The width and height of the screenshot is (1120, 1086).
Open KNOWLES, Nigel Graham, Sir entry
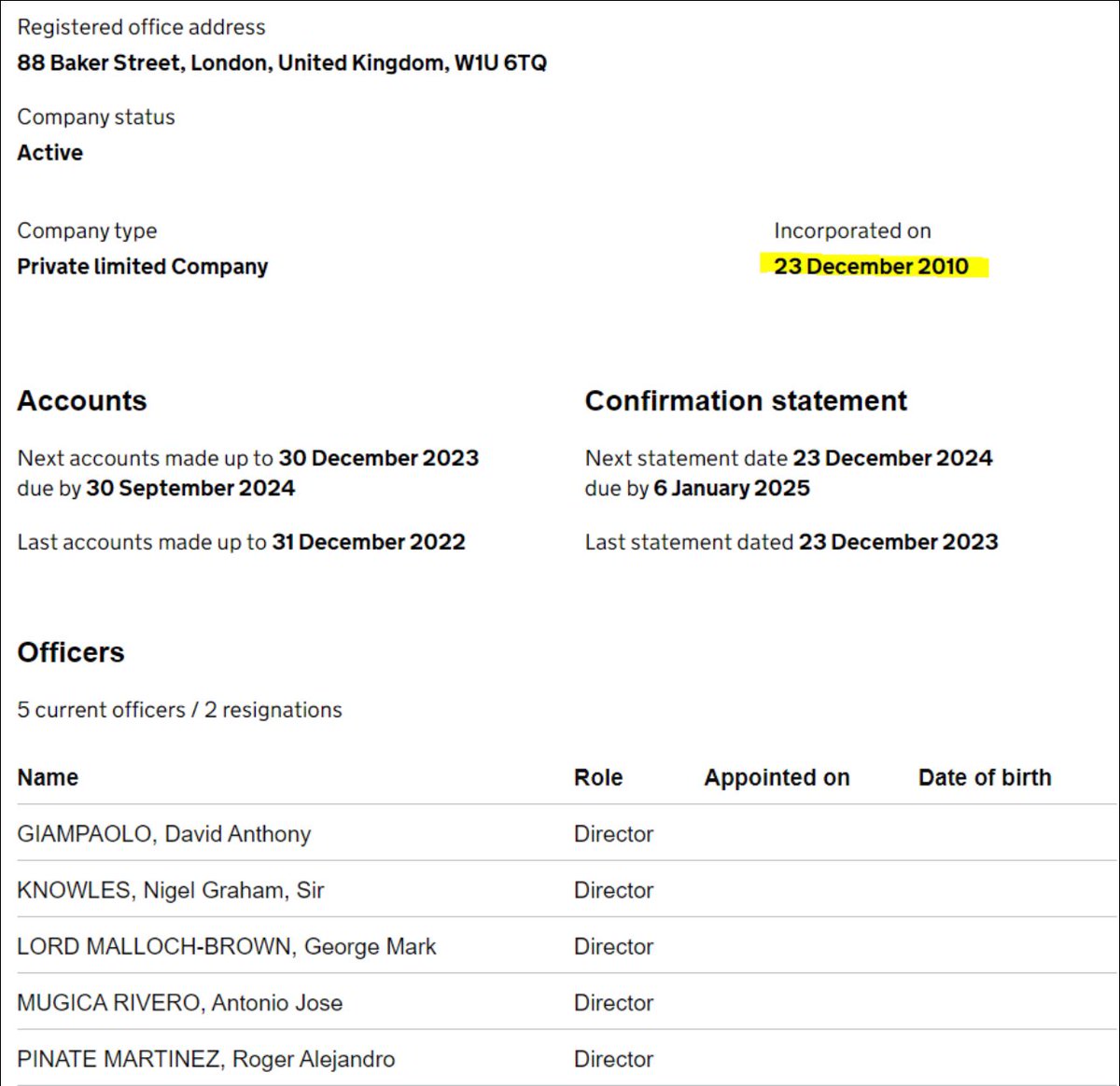(170, 890)
